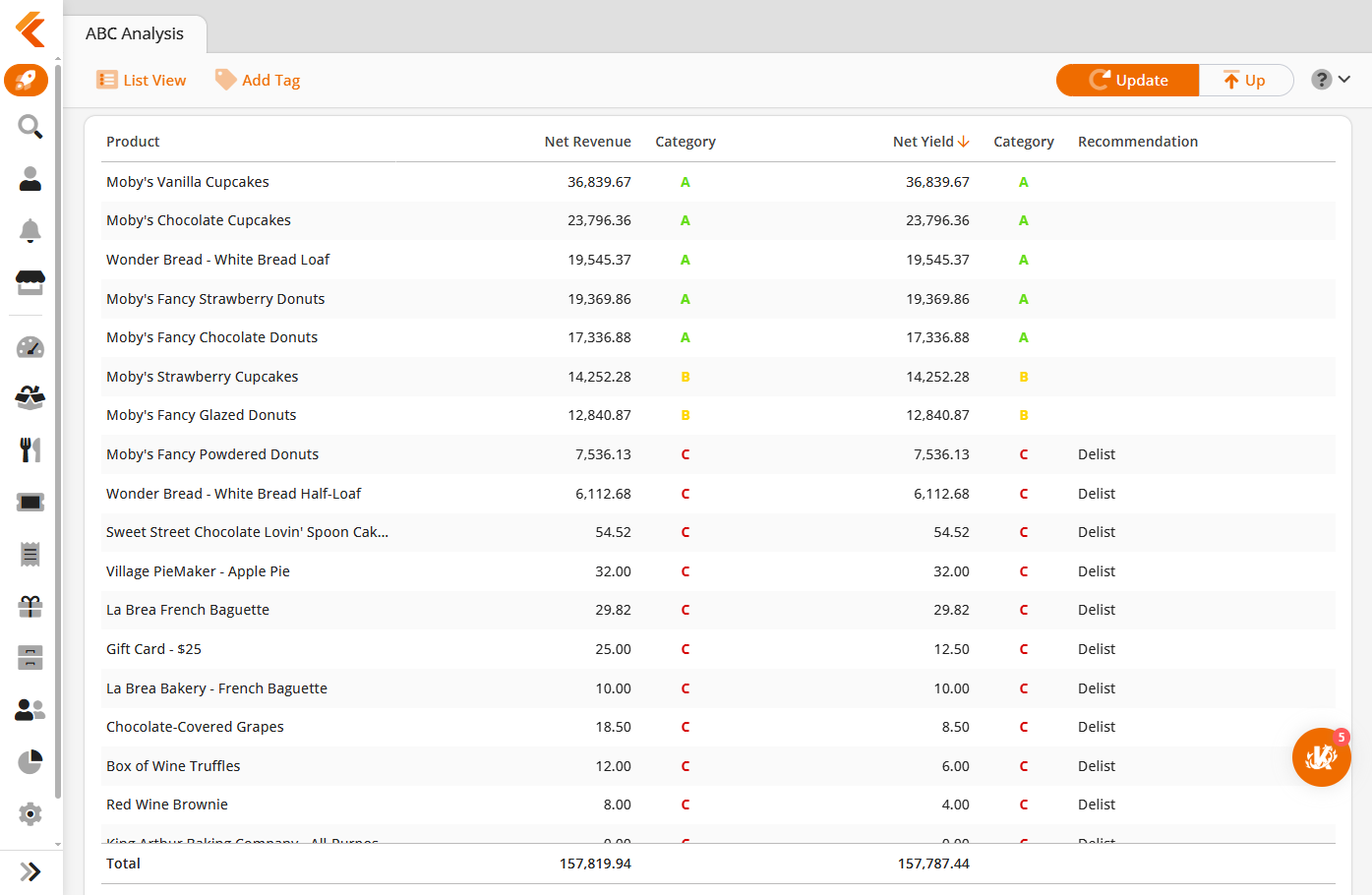1372x895 pixels.
Task: Open the dashboard gauge icon
Action: tap(30, 347)
